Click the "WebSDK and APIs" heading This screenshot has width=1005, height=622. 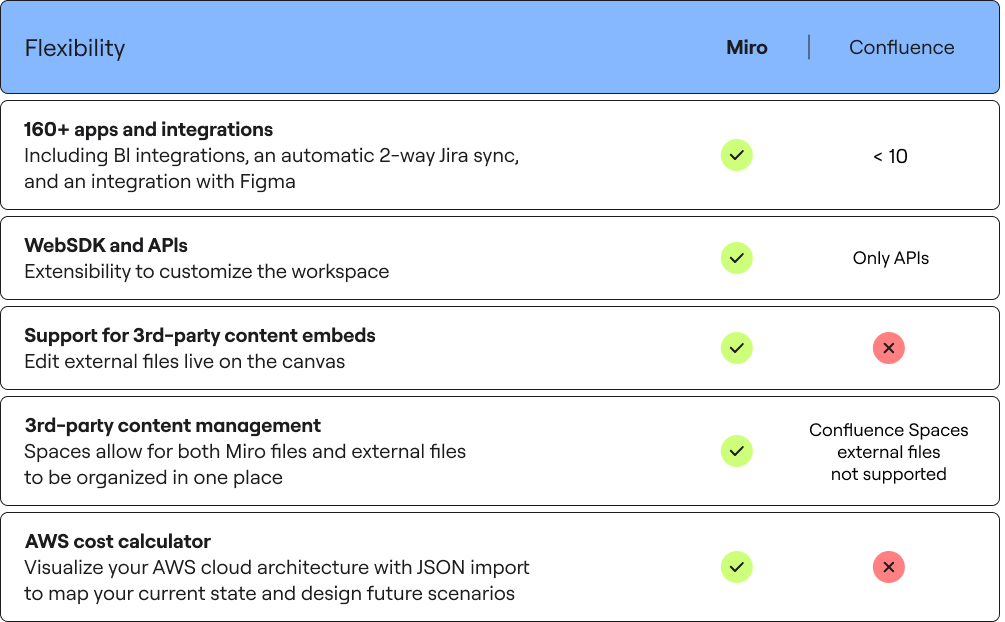(106, 245)
